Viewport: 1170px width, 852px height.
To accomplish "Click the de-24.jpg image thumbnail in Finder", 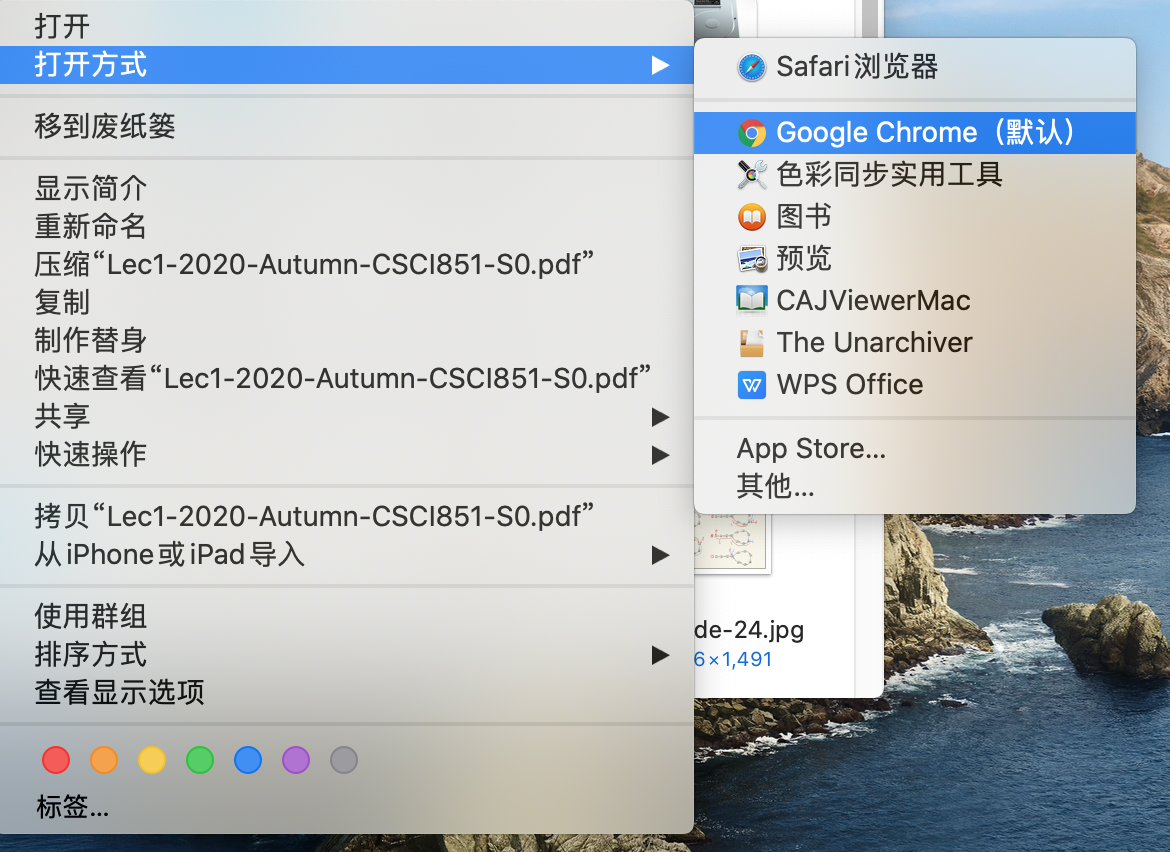I will click(732, 543).
